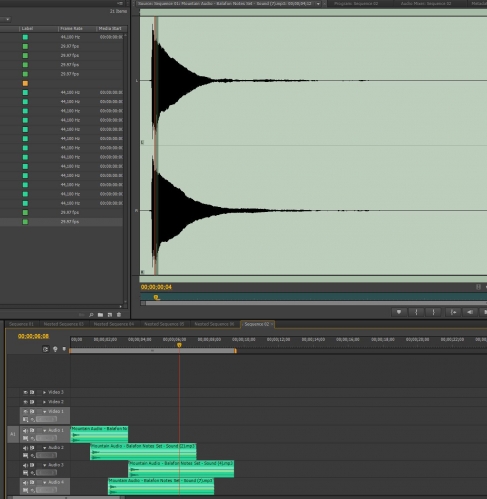Expand the Video 3 track
Viewport: 487px width, 499px height.
click(44, 392)
